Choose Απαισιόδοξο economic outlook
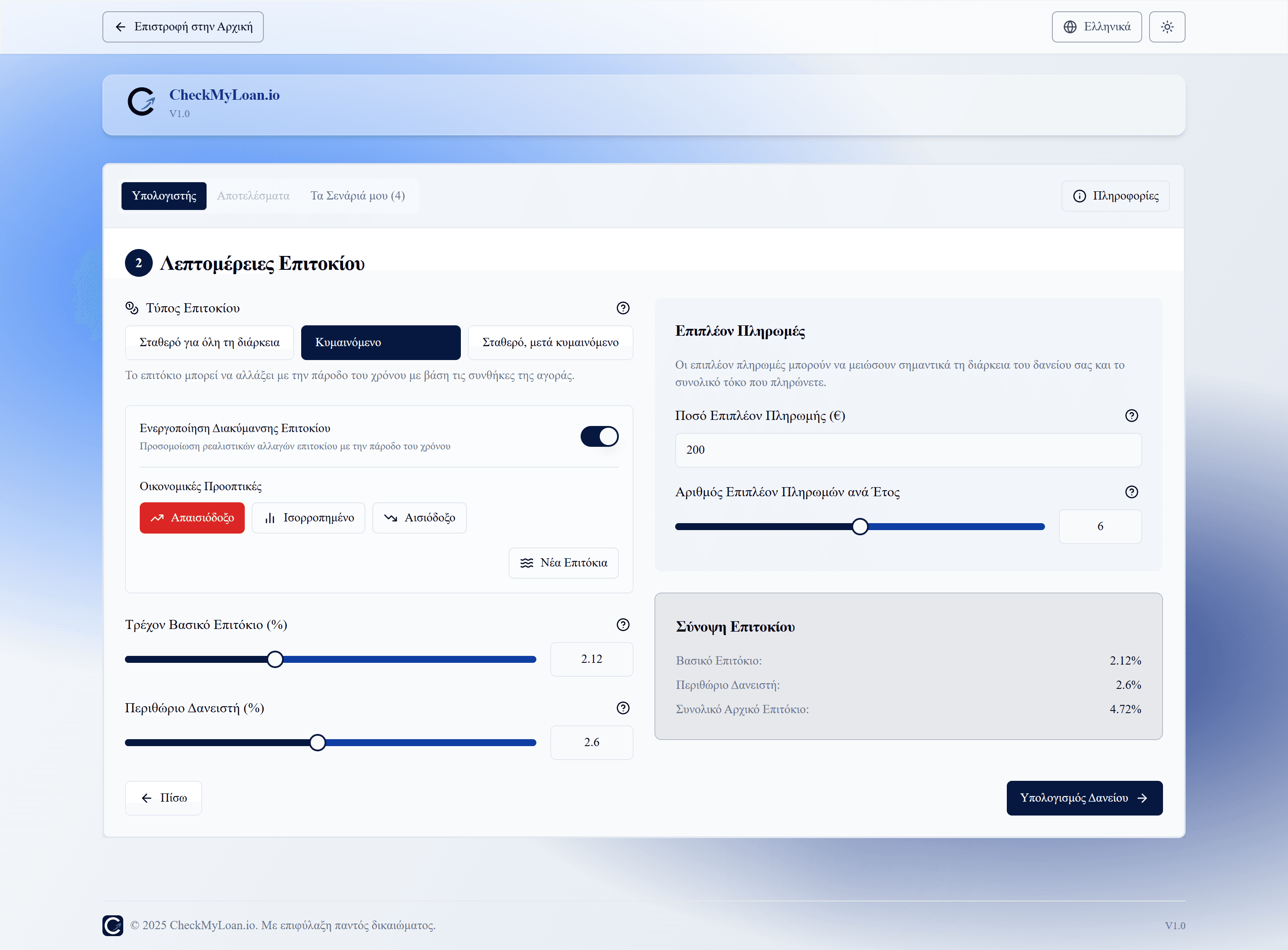 [x=191, y=518]
